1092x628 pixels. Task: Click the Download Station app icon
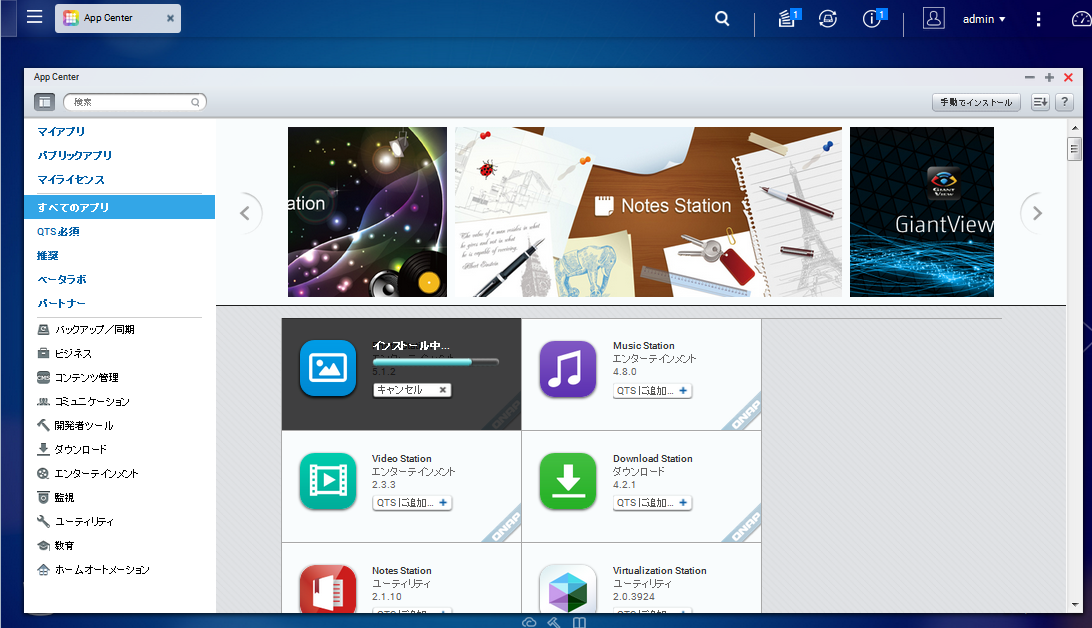(x=568, y=481)
